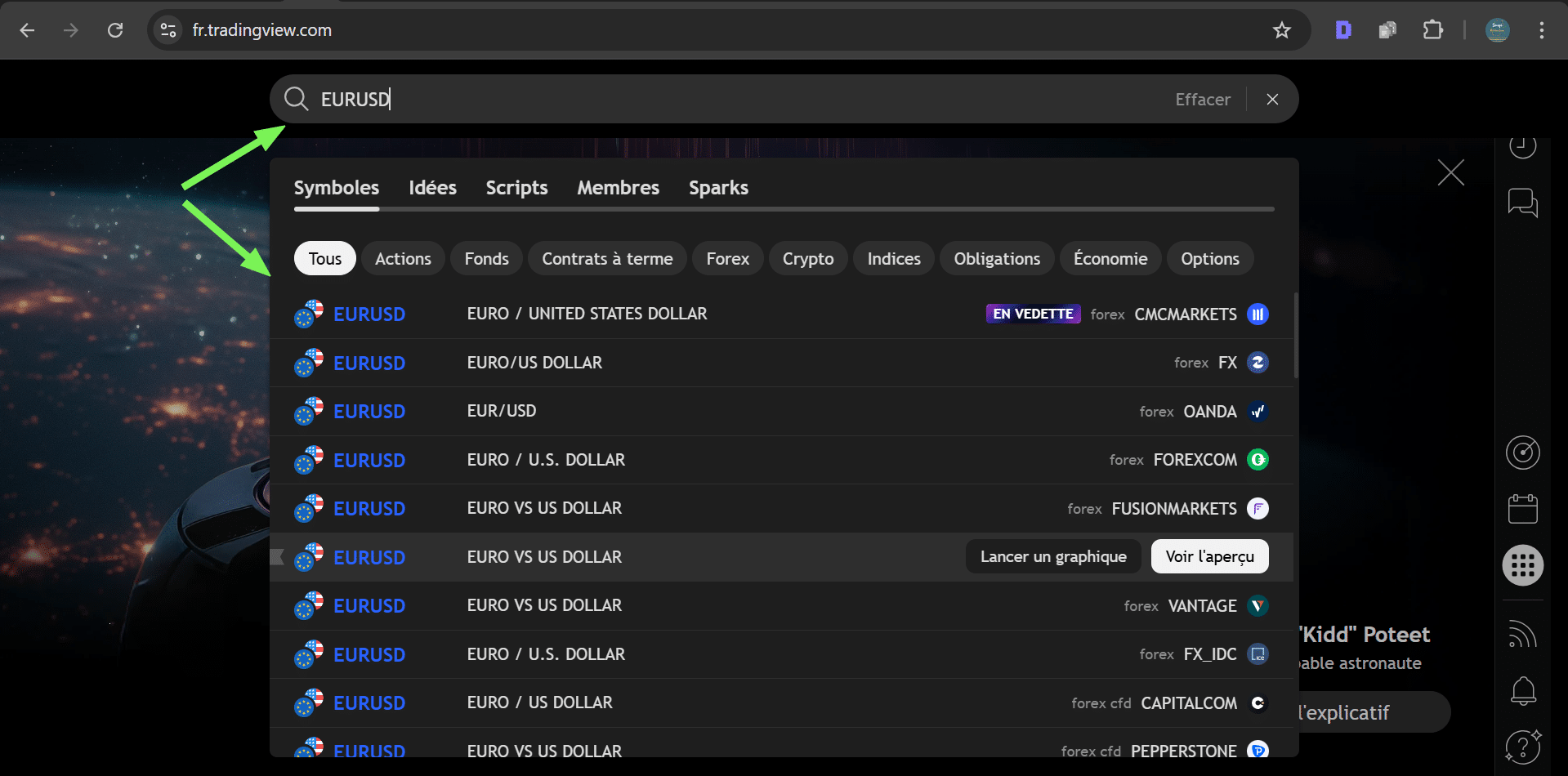The height and width of the screenshot is (776, 1568).
Task: Open the help question mark icon
Action: click(x=1522, y=746)
